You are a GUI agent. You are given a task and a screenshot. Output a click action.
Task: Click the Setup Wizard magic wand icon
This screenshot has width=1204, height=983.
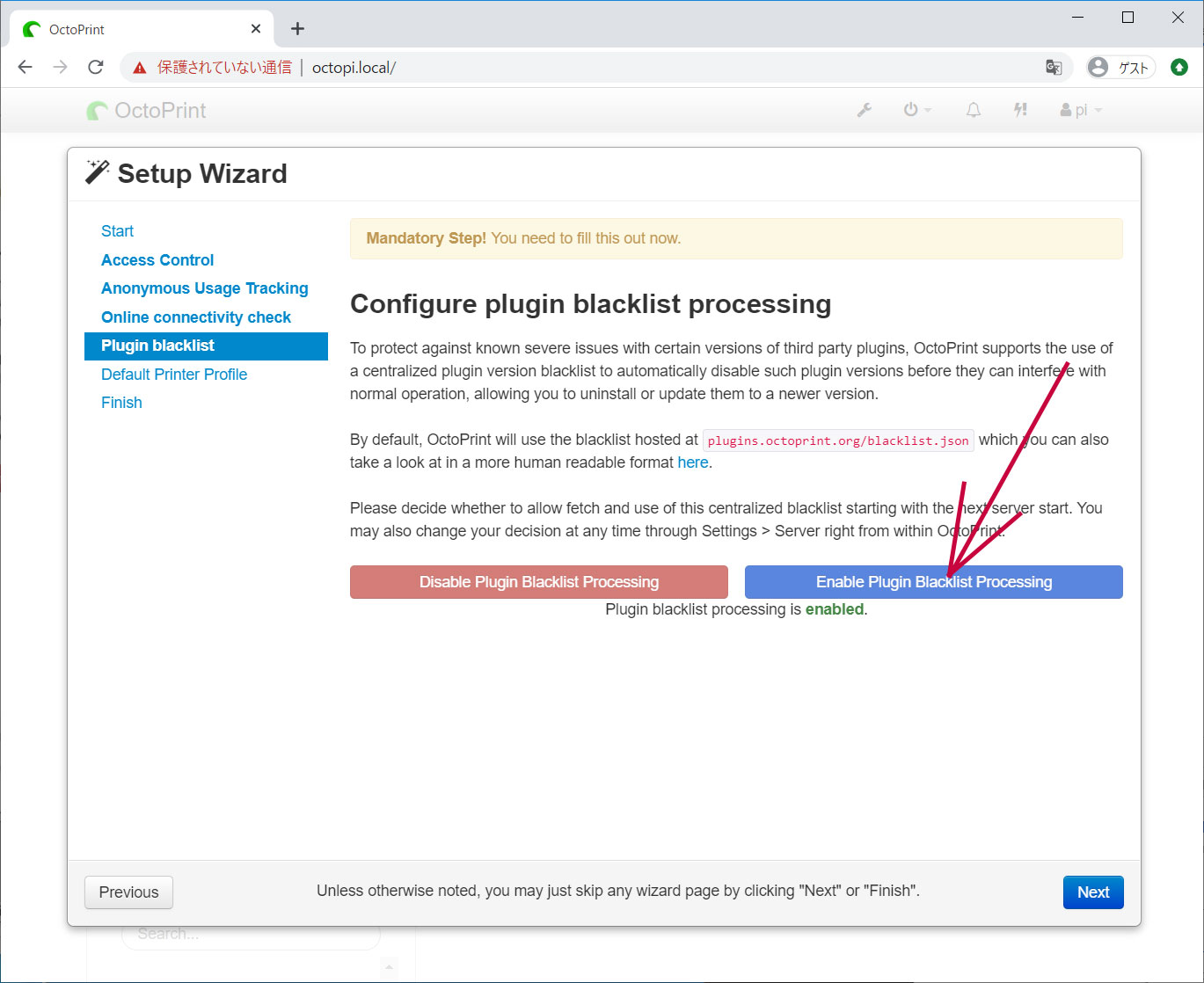coord(97,172)
